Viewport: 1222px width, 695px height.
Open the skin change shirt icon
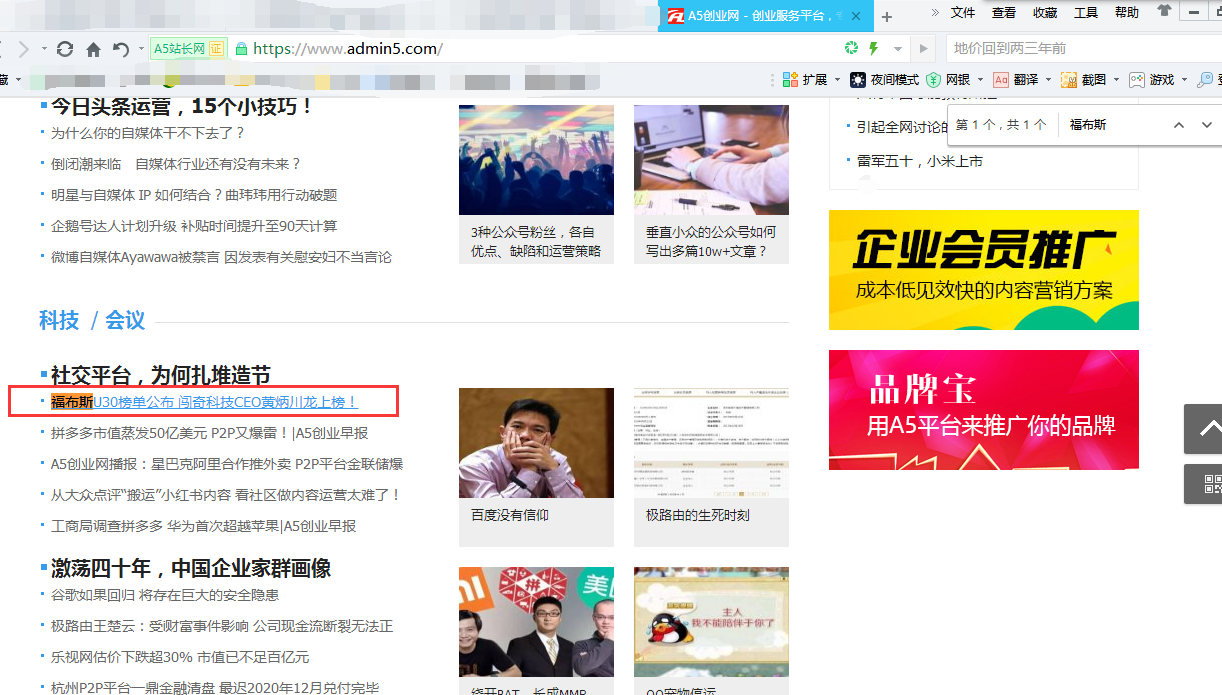pos(1164,12)
